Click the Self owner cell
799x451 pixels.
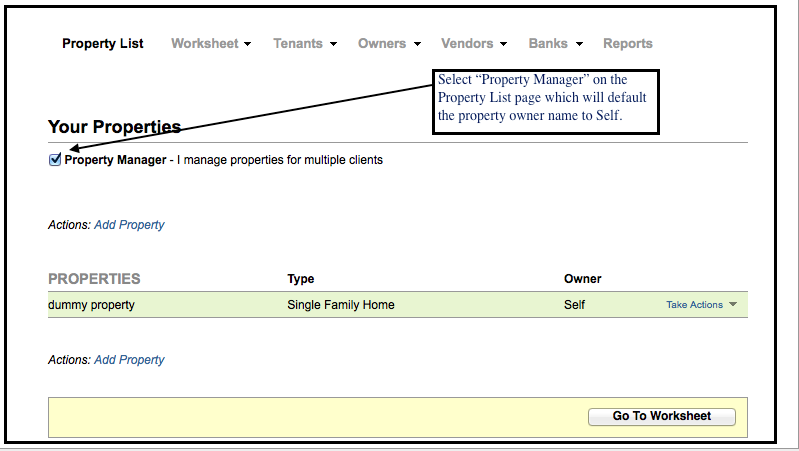574,305
